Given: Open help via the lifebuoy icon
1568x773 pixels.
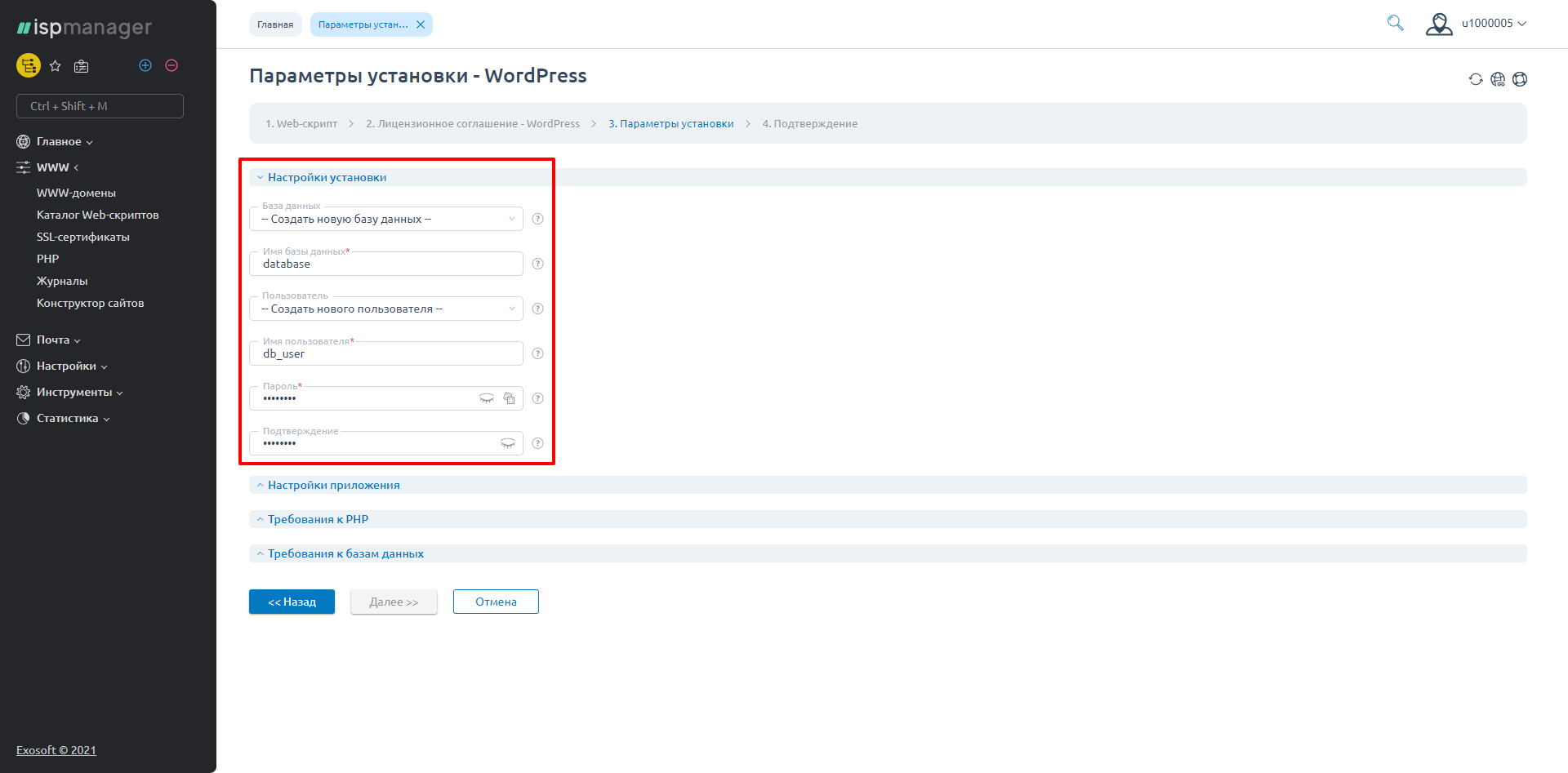Looking at the screenshot, I should (1519, 79).
